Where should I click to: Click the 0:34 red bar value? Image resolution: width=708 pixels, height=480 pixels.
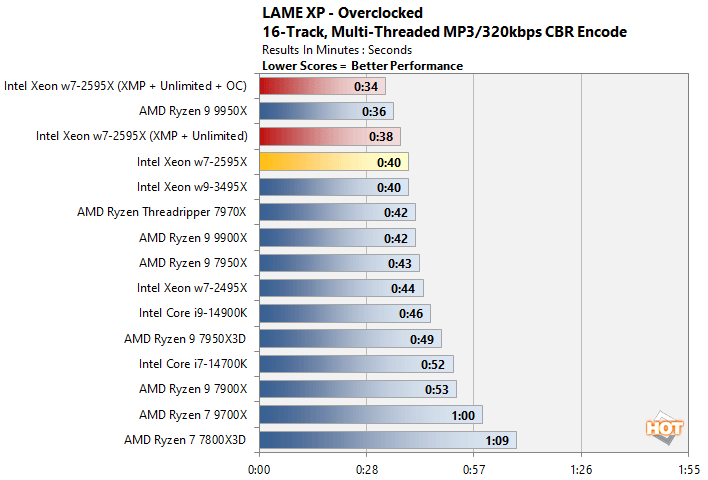click(366, 86)
